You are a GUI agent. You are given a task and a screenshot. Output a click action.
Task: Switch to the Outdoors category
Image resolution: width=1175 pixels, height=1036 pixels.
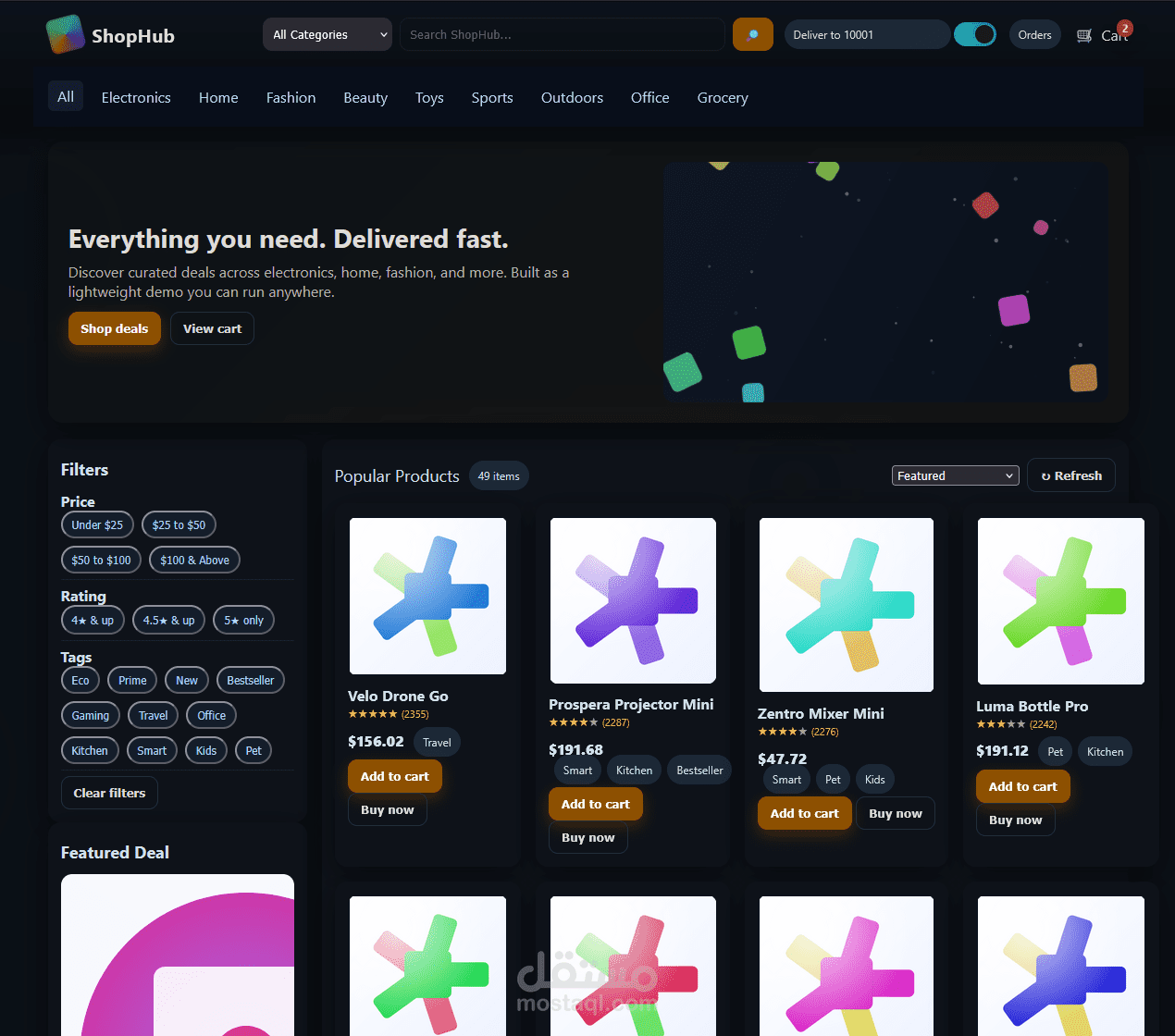click(x=572, y=97)
